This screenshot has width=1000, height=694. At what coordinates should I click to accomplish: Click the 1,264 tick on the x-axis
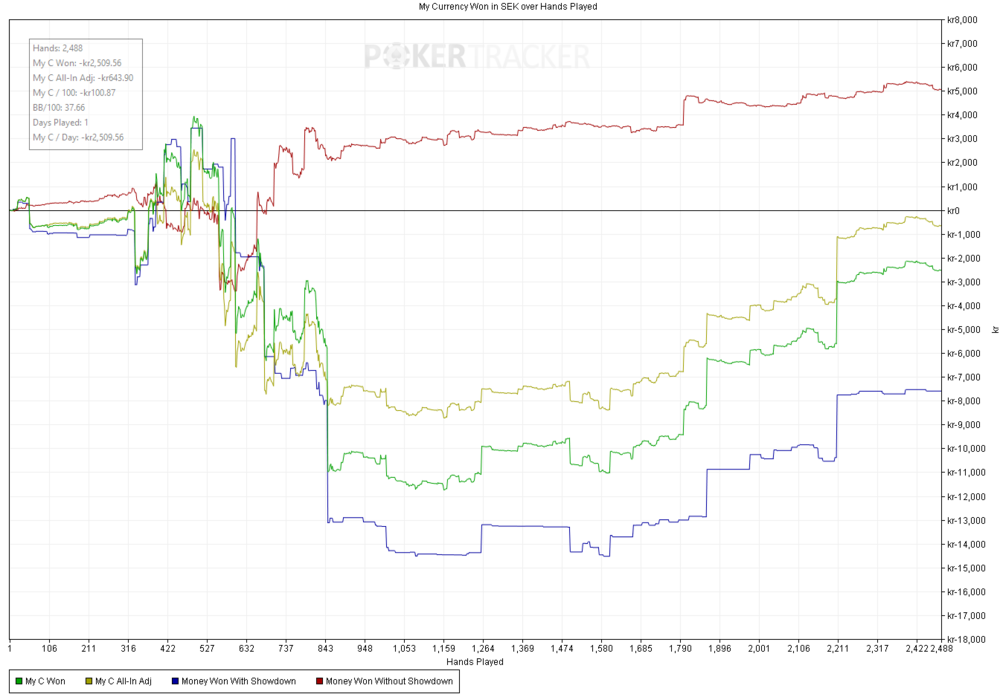483,648
